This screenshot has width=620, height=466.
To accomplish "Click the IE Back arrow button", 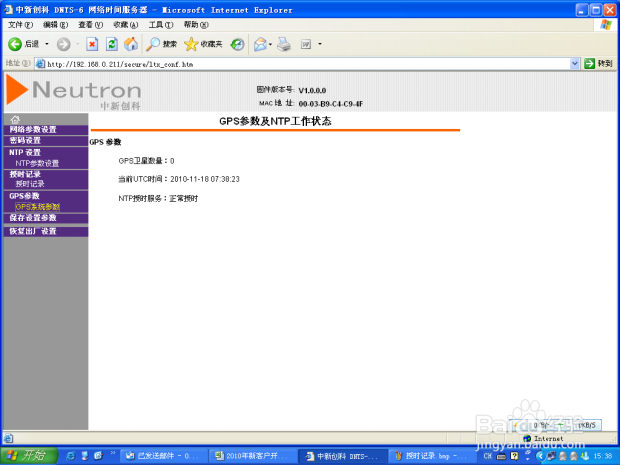I will pos(15,44).
